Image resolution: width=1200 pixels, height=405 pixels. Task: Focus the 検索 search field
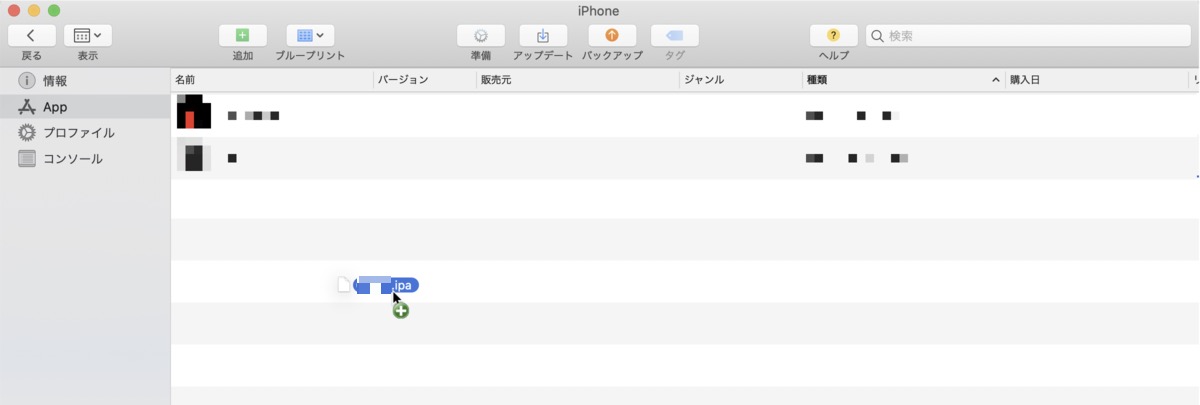[x=1029, y=36]
